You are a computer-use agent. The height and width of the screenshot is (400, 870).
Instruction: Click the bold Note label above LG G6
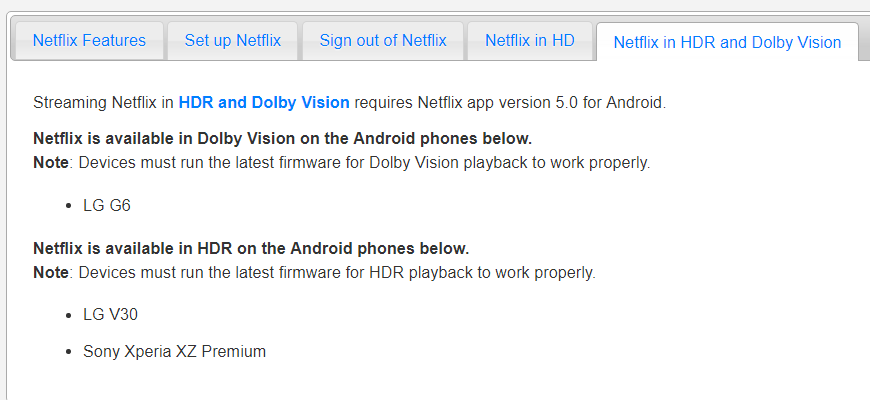click(51, 163)
